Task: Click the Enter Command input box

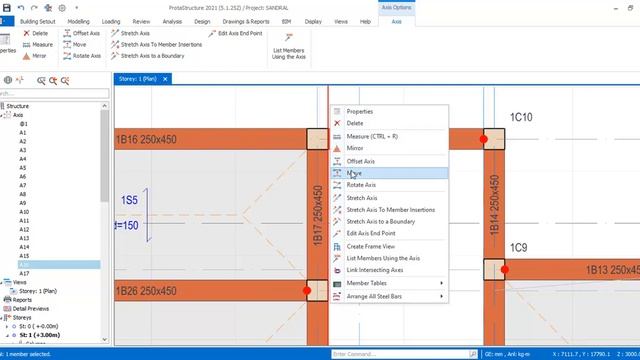Action: (400, 354)
